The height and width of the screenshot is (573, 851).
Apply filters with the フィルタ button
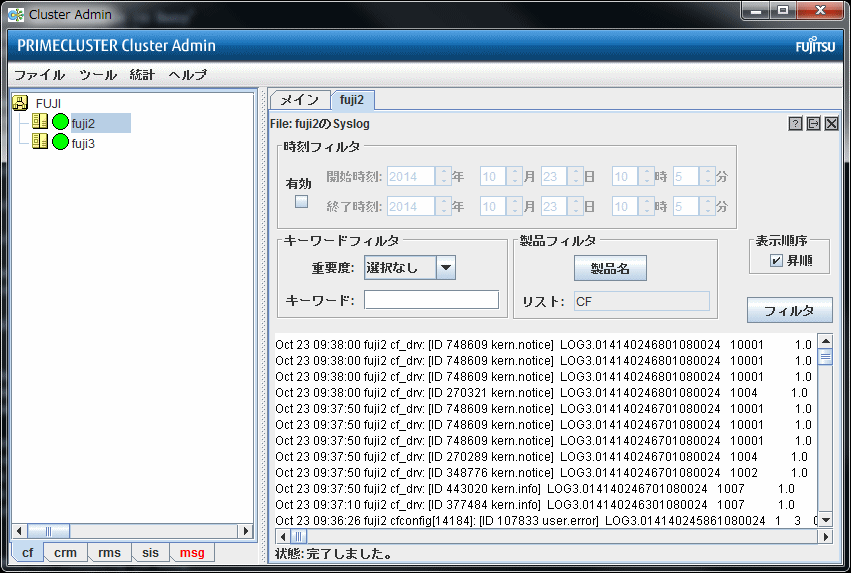point(789,310)
